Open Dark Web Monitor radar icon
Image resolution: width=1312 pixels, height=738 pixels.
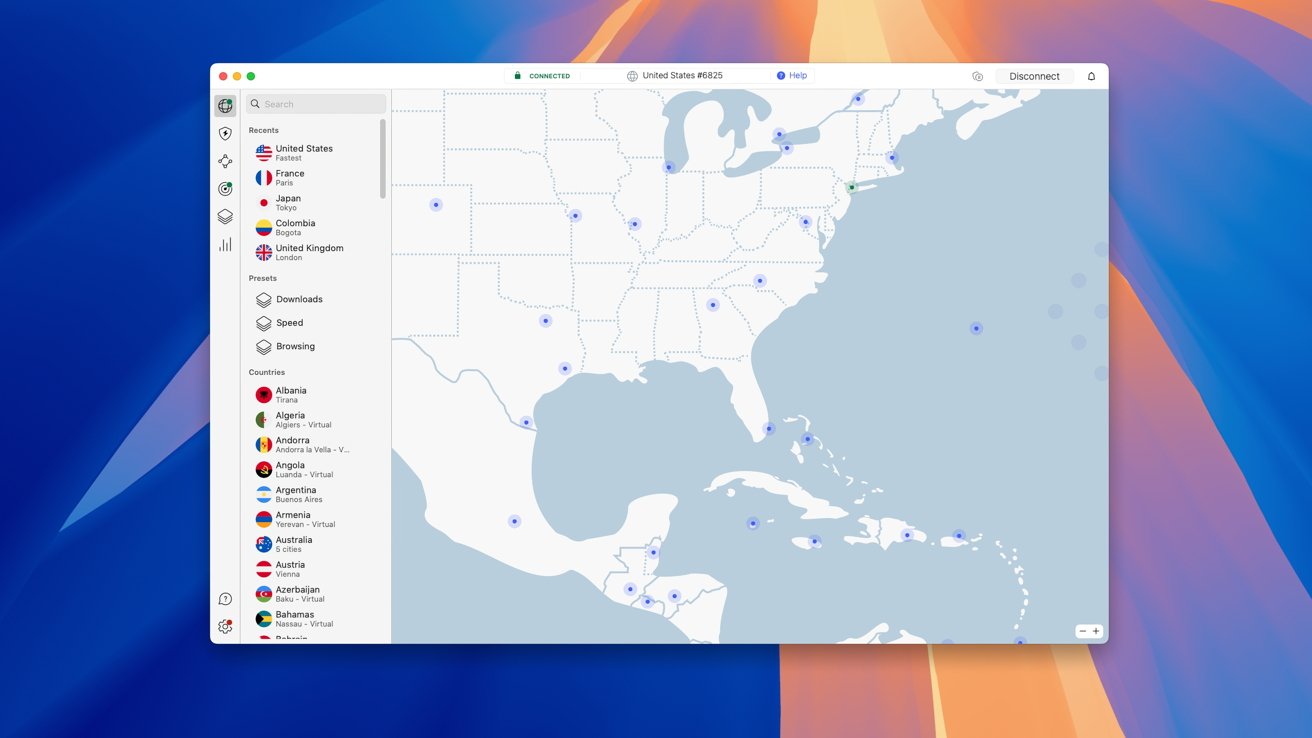click(x=225, y=188)
